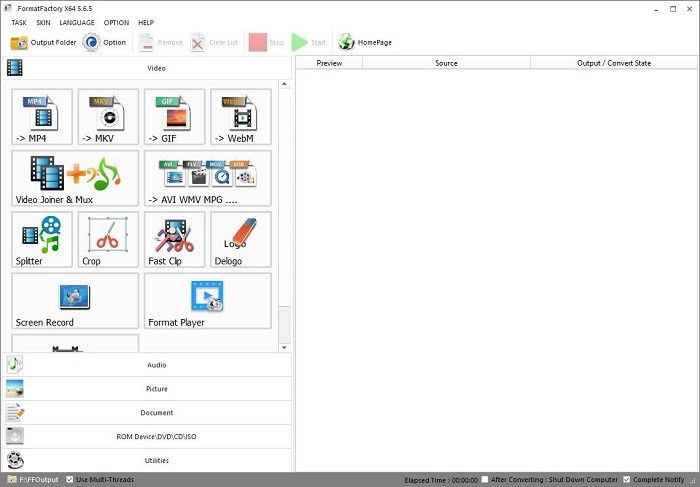This screenshot has width=700, height=487.
Task: Open the Crop tool
Action: [x=108, y=240]
